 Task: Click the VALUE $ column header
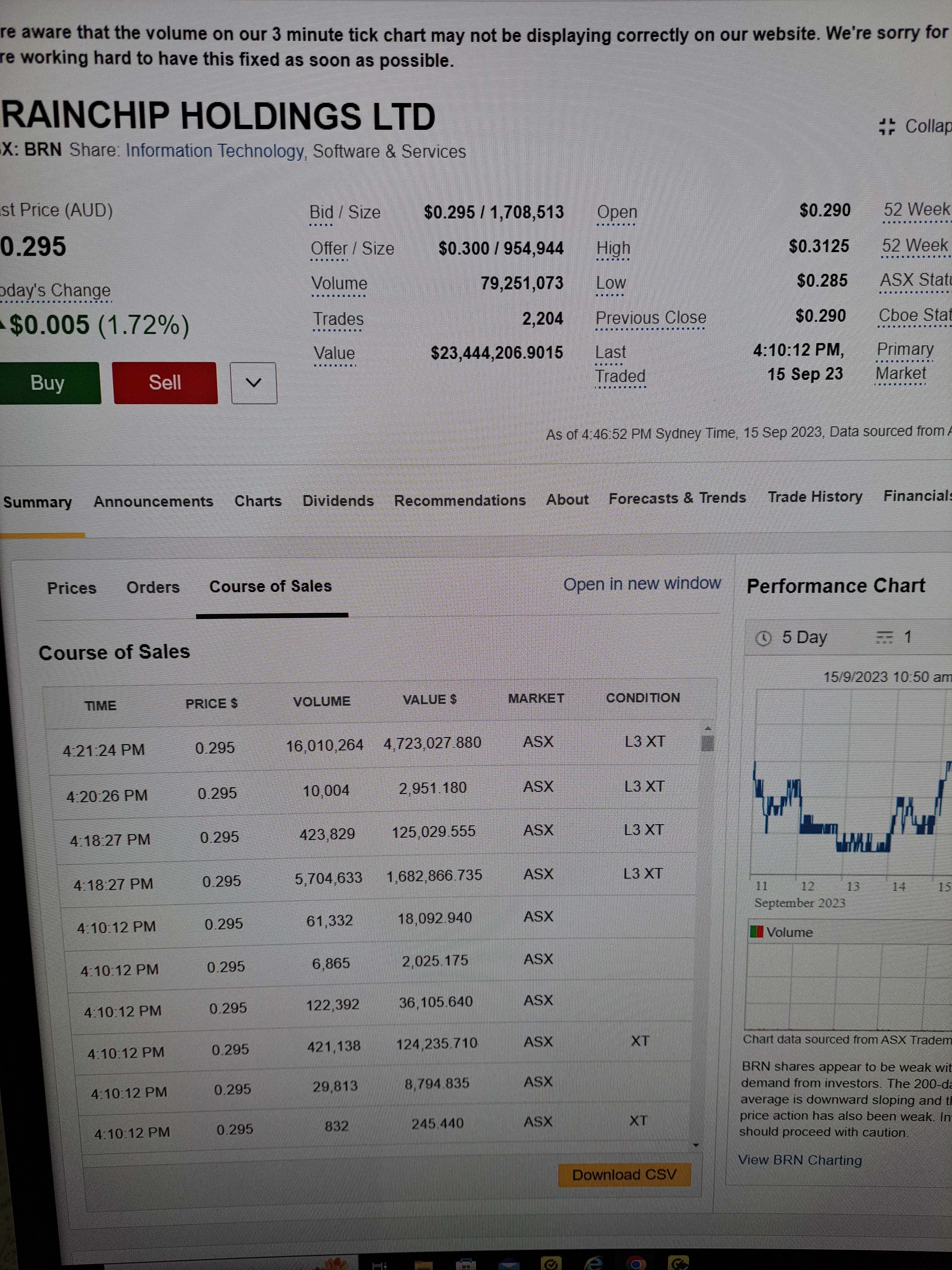click(x=430, y=700)
